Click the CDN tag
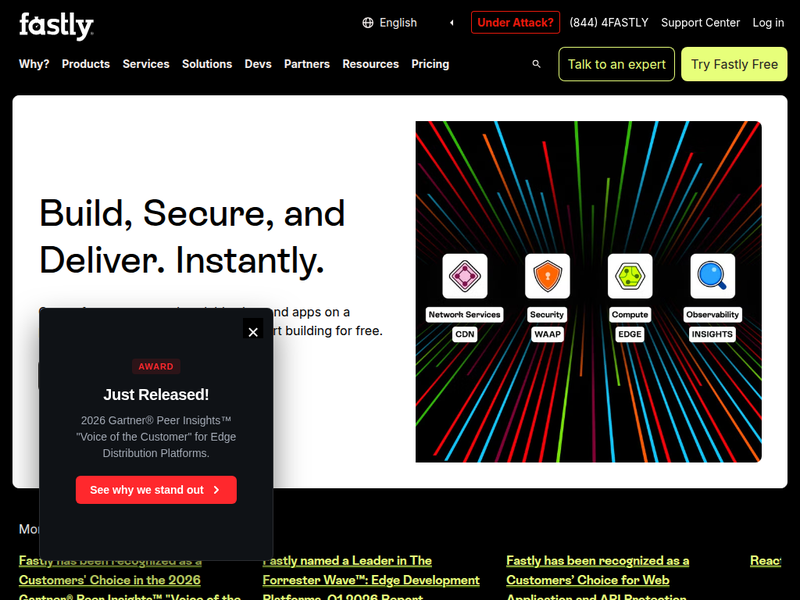This screenshot has height=600, width=800. point(465,334)
